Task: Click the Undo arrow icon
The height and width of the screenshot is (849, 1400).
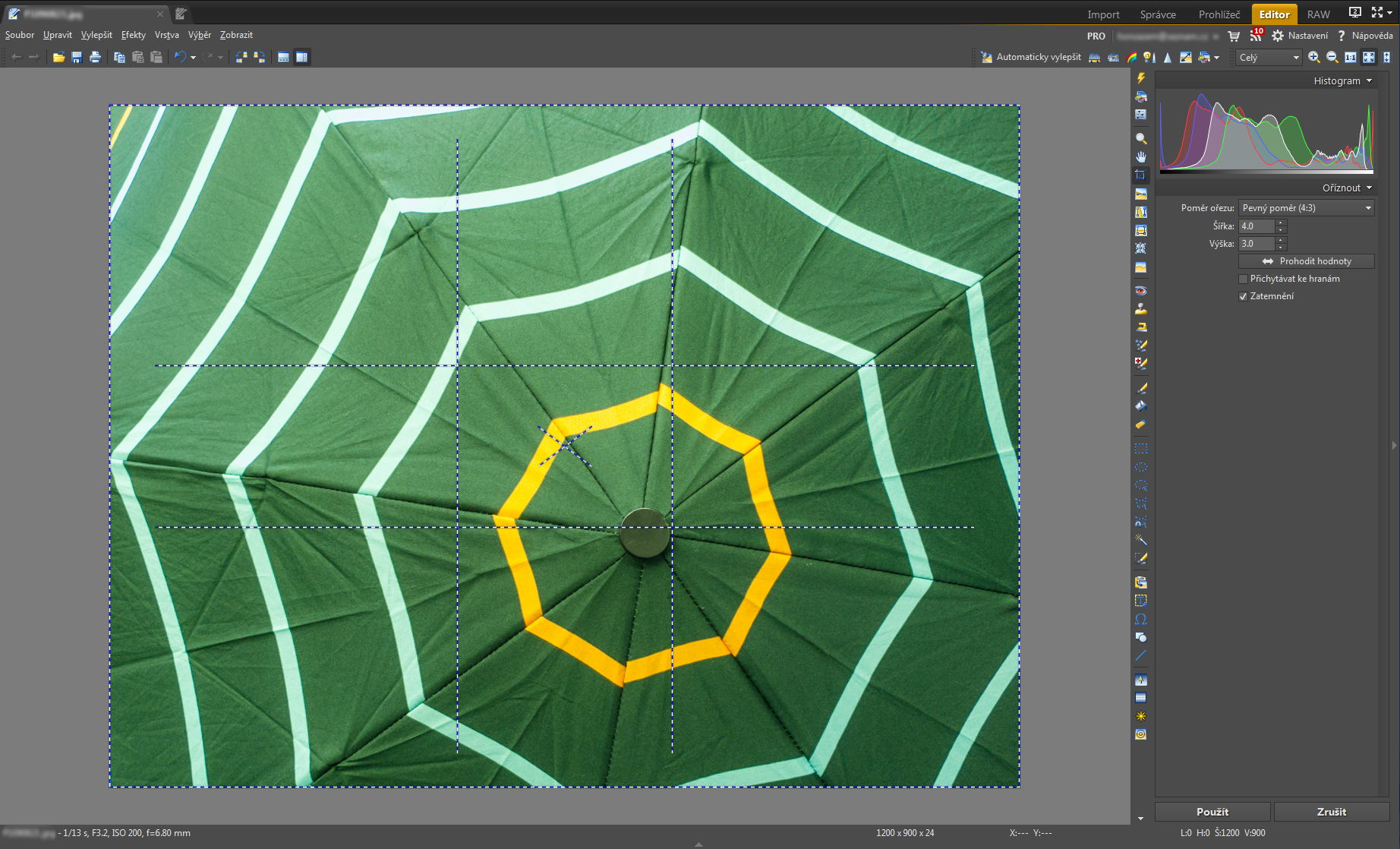Action: 180,57
